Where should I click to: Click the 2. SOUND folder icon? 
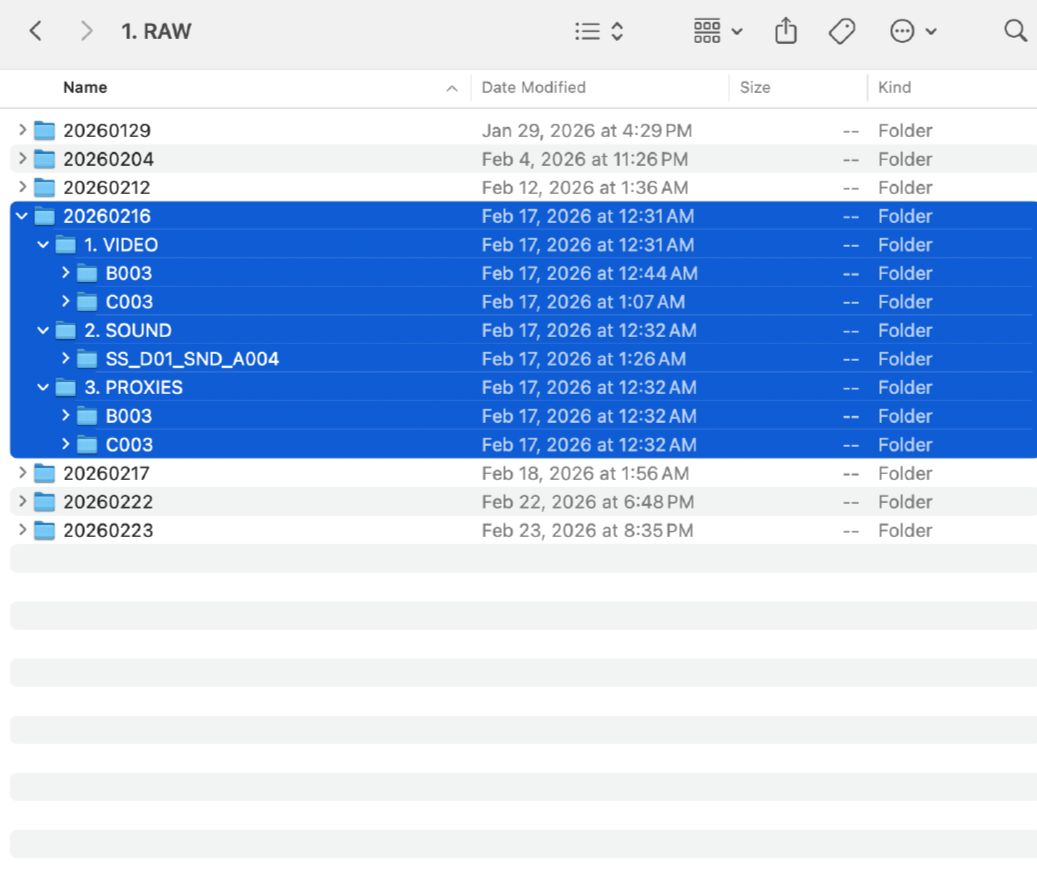65,330
